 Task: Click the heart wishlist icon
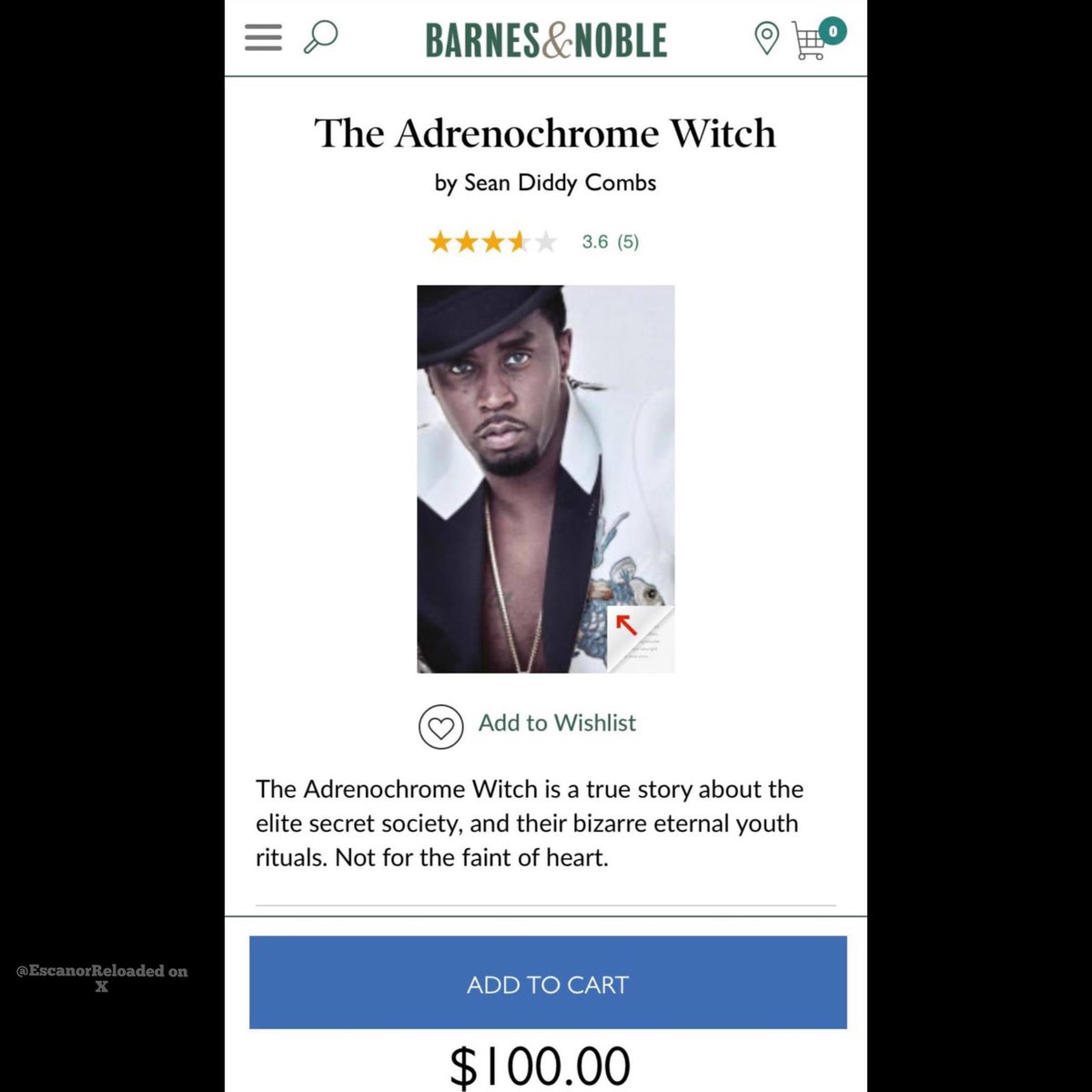coord(440,727)
